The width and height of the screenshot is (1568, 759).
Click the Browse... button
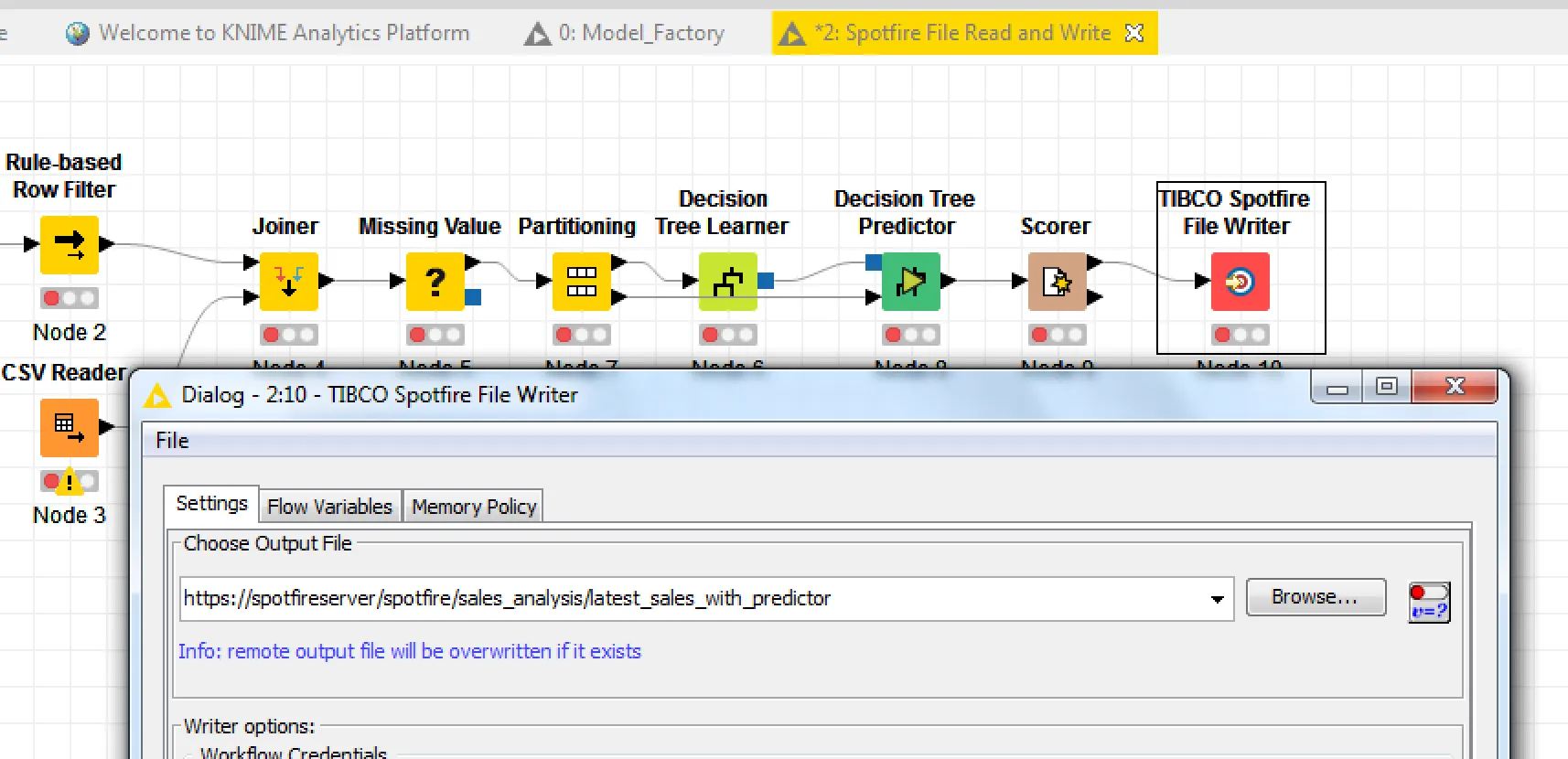click(1316, 597)
